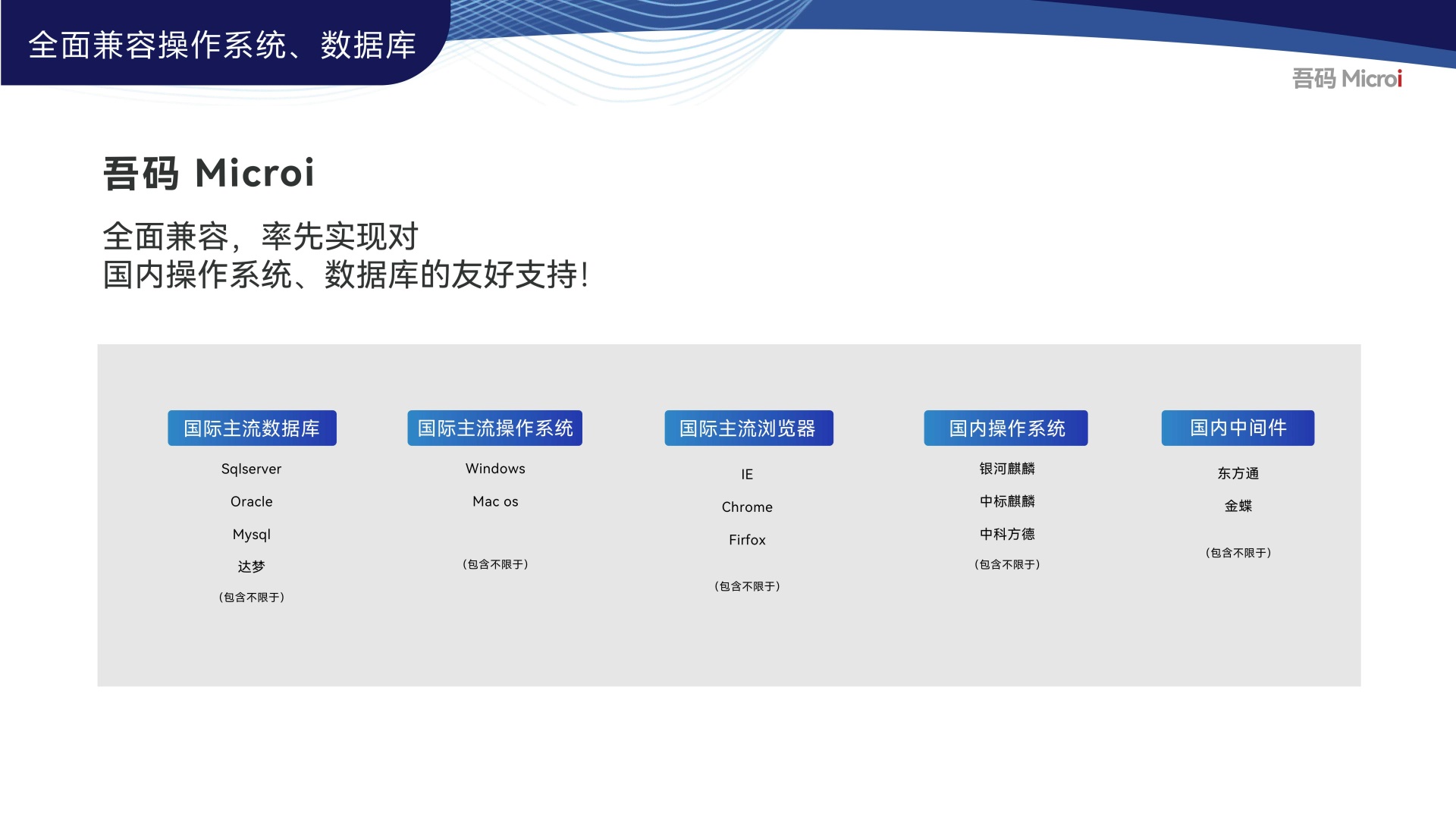Screen dimensions: 1456x819
Task: Click the 吾码 Microi logo top right
Action: (1347, 78)
